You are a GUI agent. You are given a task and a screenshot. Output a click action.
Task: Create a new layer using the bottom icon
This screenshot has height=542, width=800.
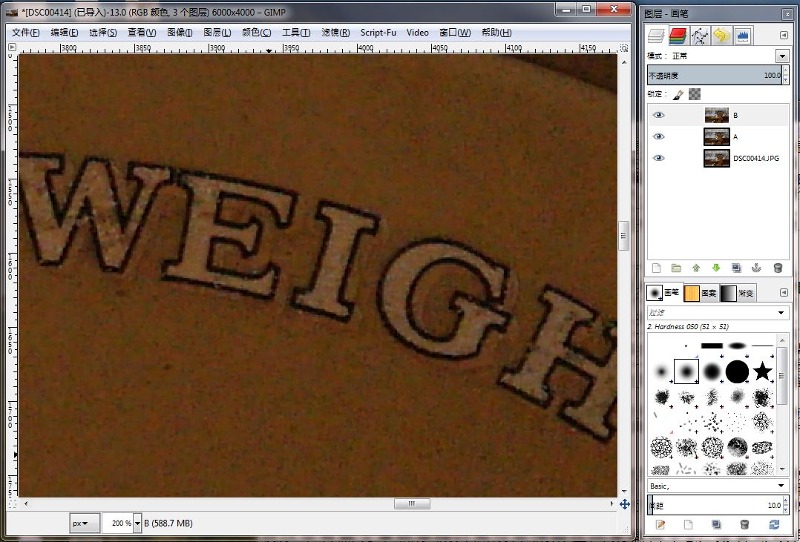click(x=656, y=268)
